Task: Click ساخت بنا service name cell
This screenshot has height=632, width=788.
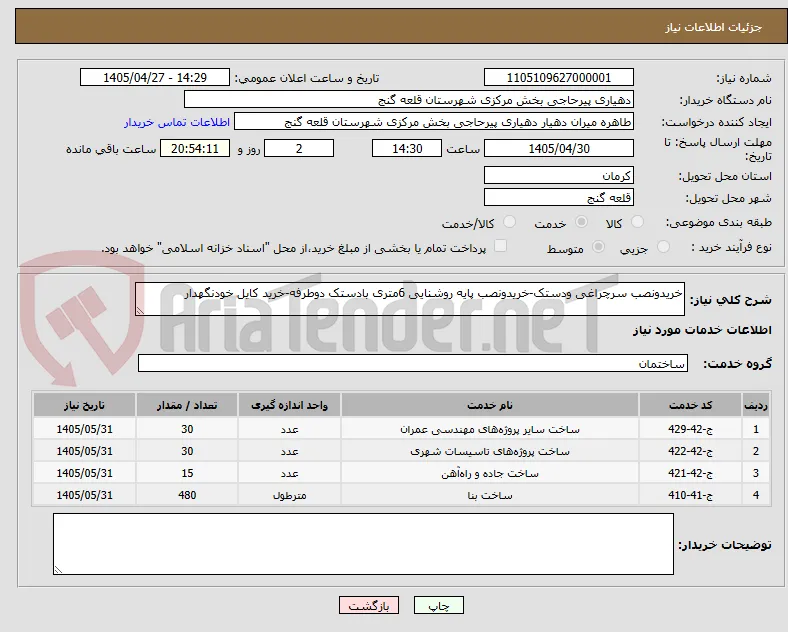Action: pos(490,495)
